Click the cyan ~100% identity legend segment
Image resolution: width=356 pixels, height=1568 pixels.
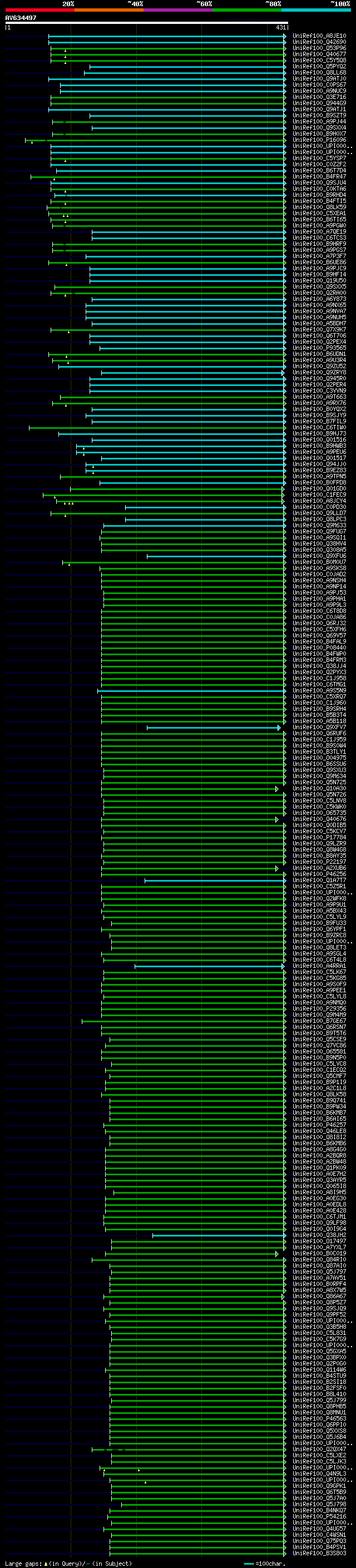pos(316,10)
